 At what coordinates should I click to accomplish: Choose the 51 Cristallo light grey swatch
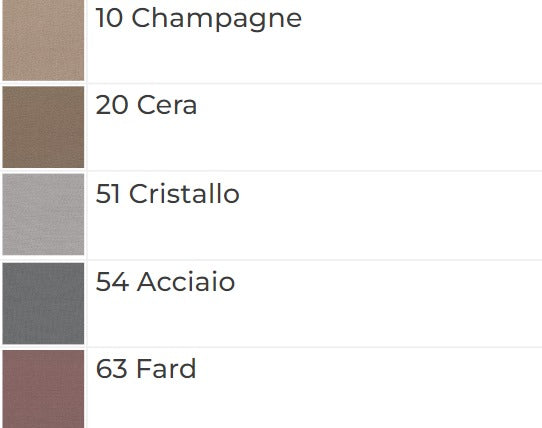[43, 214]
